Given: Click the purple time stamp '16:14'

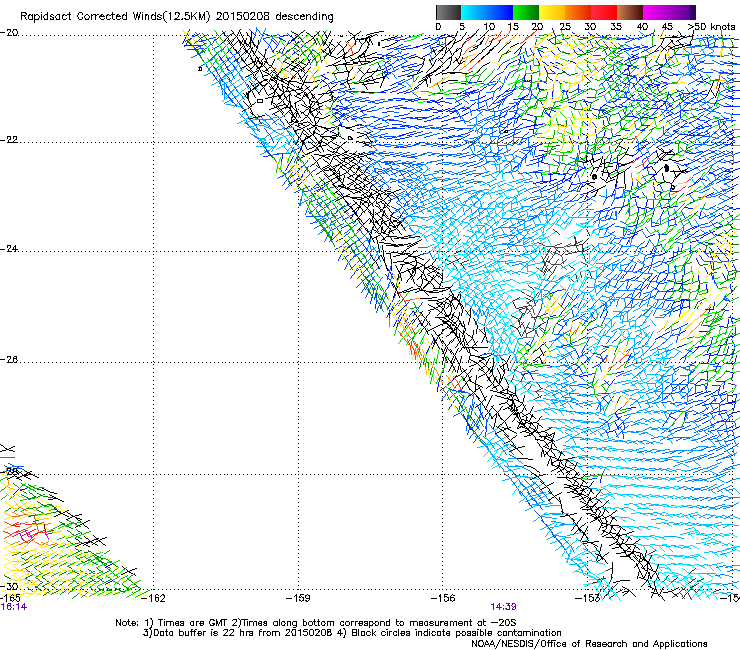Looking at the screenshot, I should click(14, 607).
